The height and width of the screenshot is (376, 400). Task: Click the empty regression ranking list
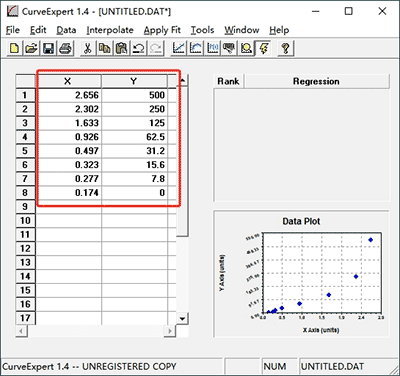[x=301, y=145]
